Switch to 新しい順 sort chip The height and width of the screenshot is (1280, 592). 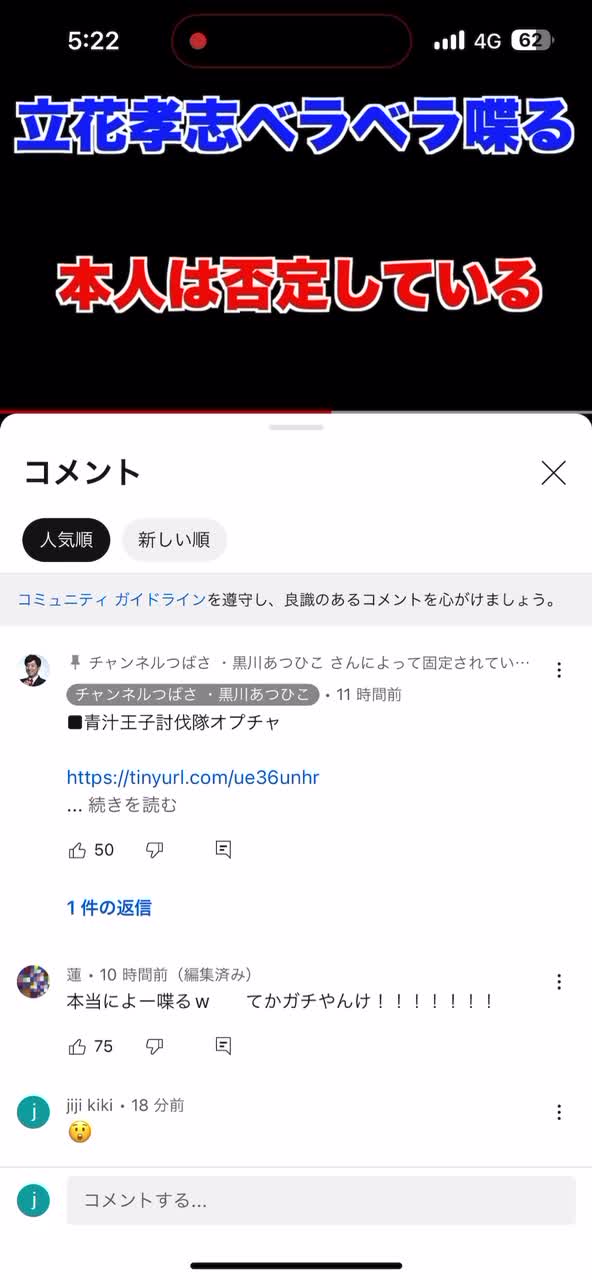(x=174, y=540)
